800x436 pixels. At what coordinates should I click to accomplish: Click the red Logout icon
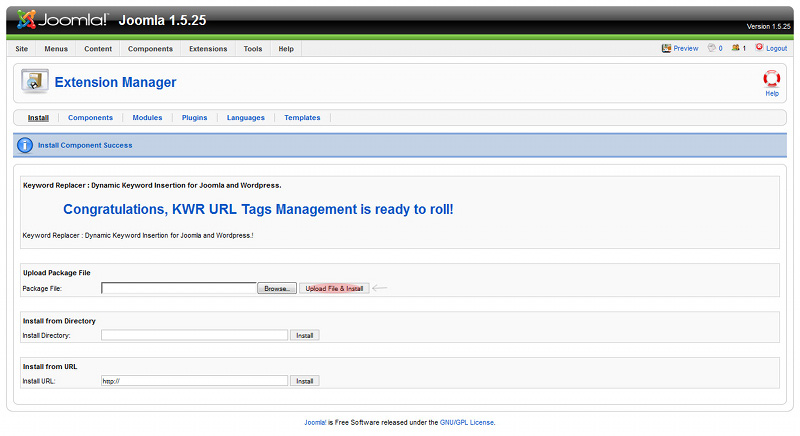[759, 47]
